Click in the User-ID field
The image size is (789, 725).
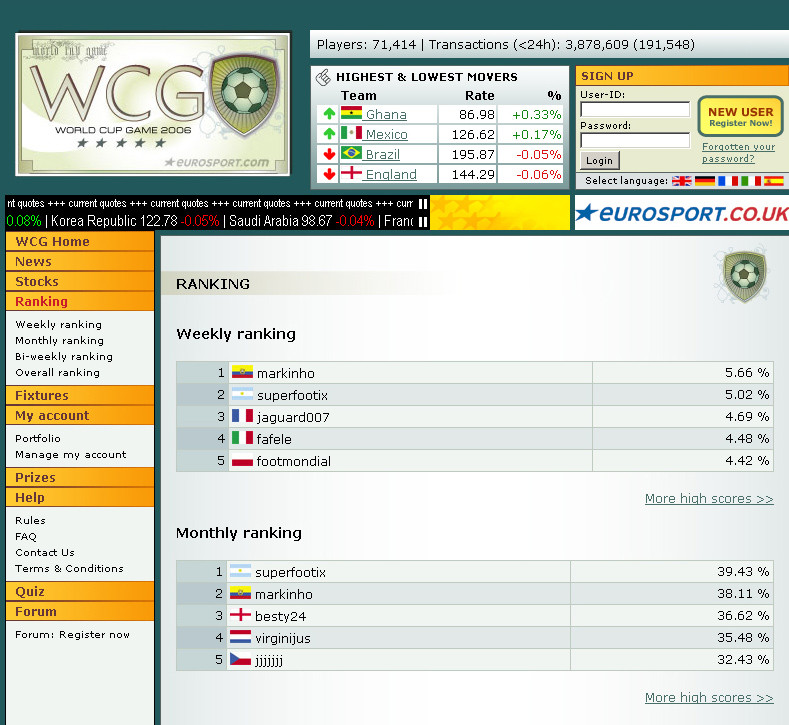pyautogui.click(x=635, y=109)
